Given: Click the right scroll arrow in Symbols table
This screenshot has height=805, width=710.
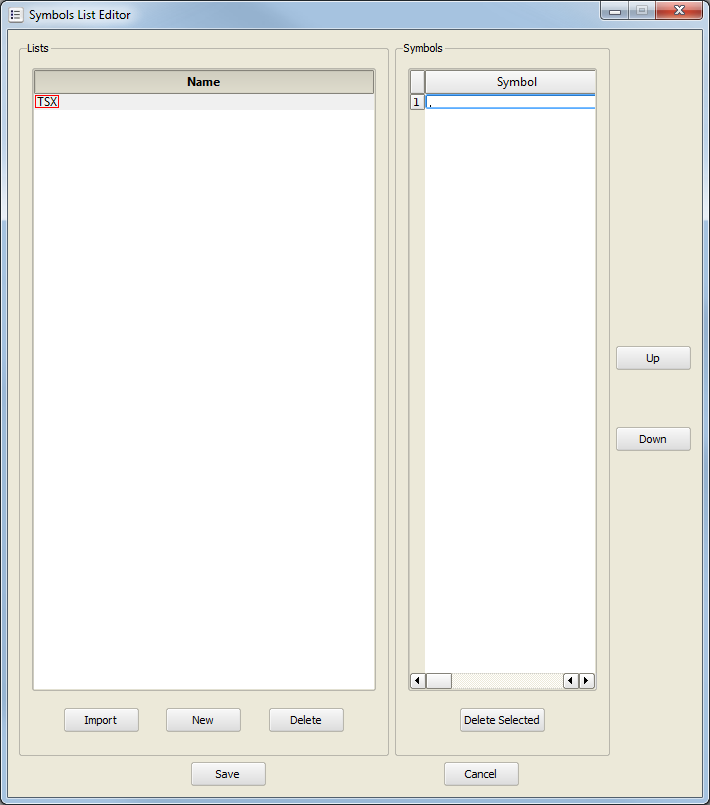Looking at the screenshot, I should point(586,681).
